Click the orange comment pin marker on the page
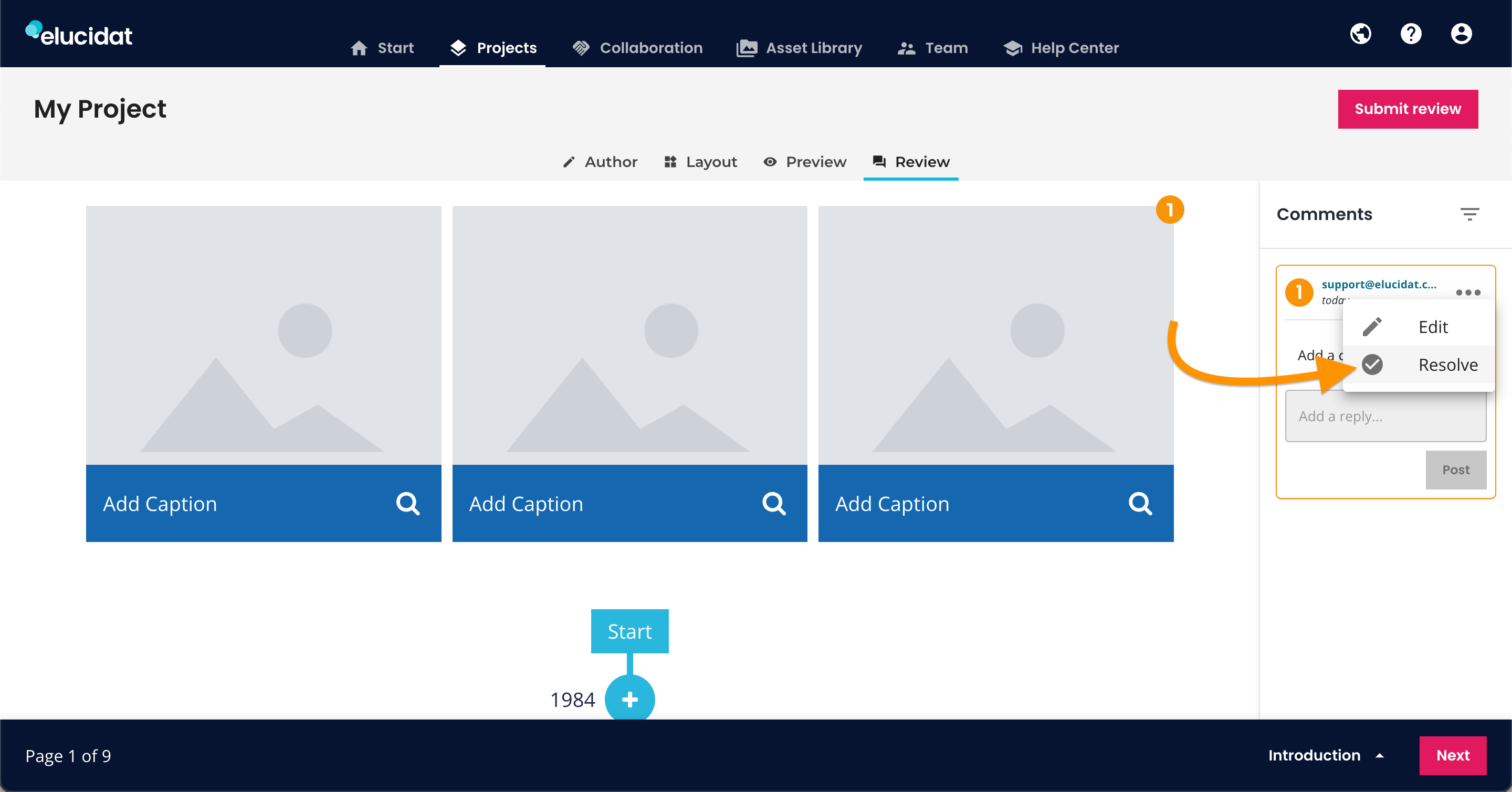Screen dimensions: 1512x792 pyautogui.click(x=1170, y=210)
